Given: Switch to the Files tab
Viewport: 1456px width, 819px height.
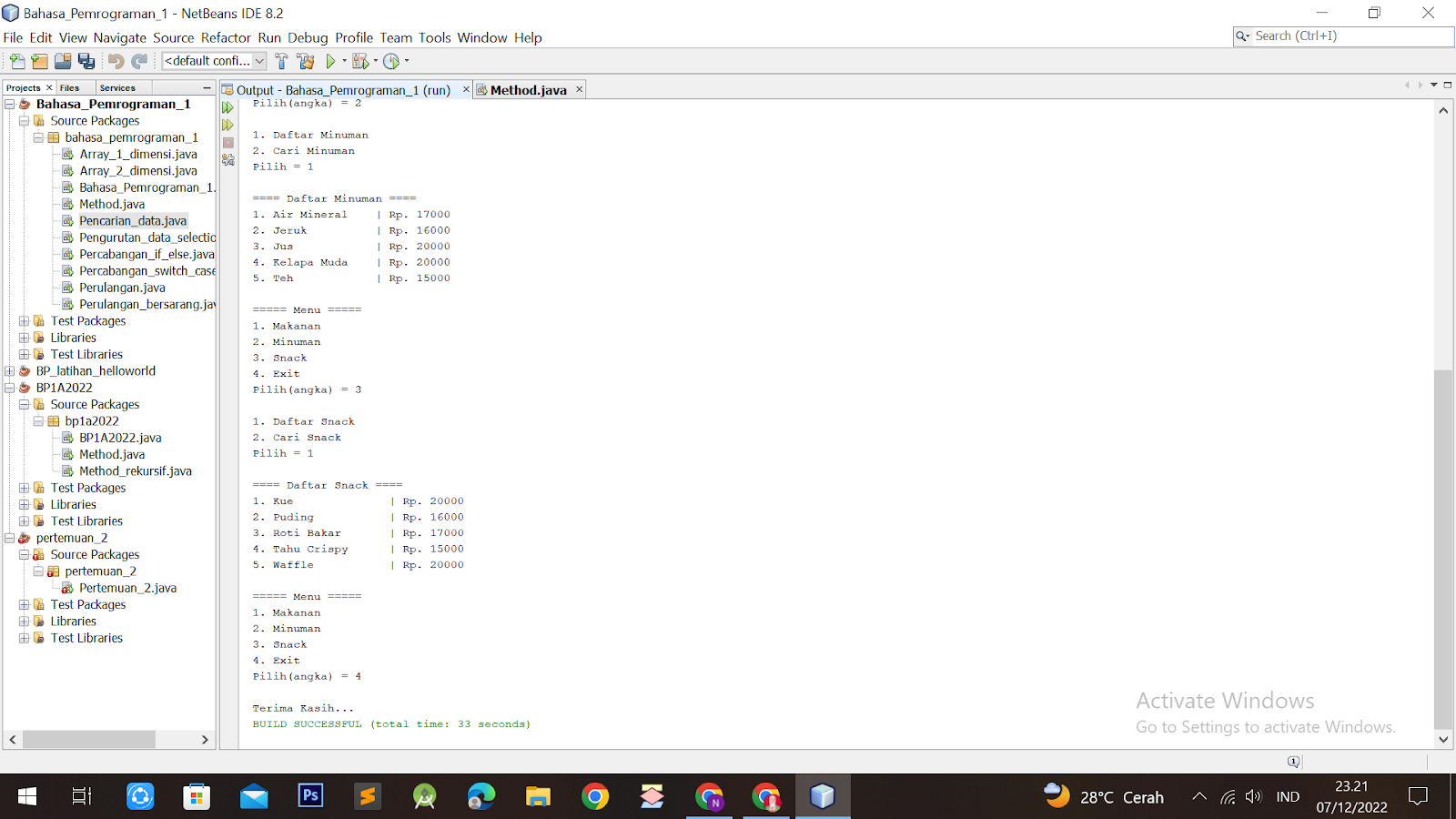Looking at the screenshot, I should 70,88.
